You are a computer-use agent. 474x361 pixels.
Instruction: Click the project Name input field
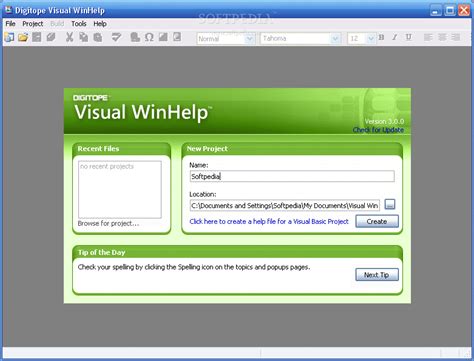point(292,176)
